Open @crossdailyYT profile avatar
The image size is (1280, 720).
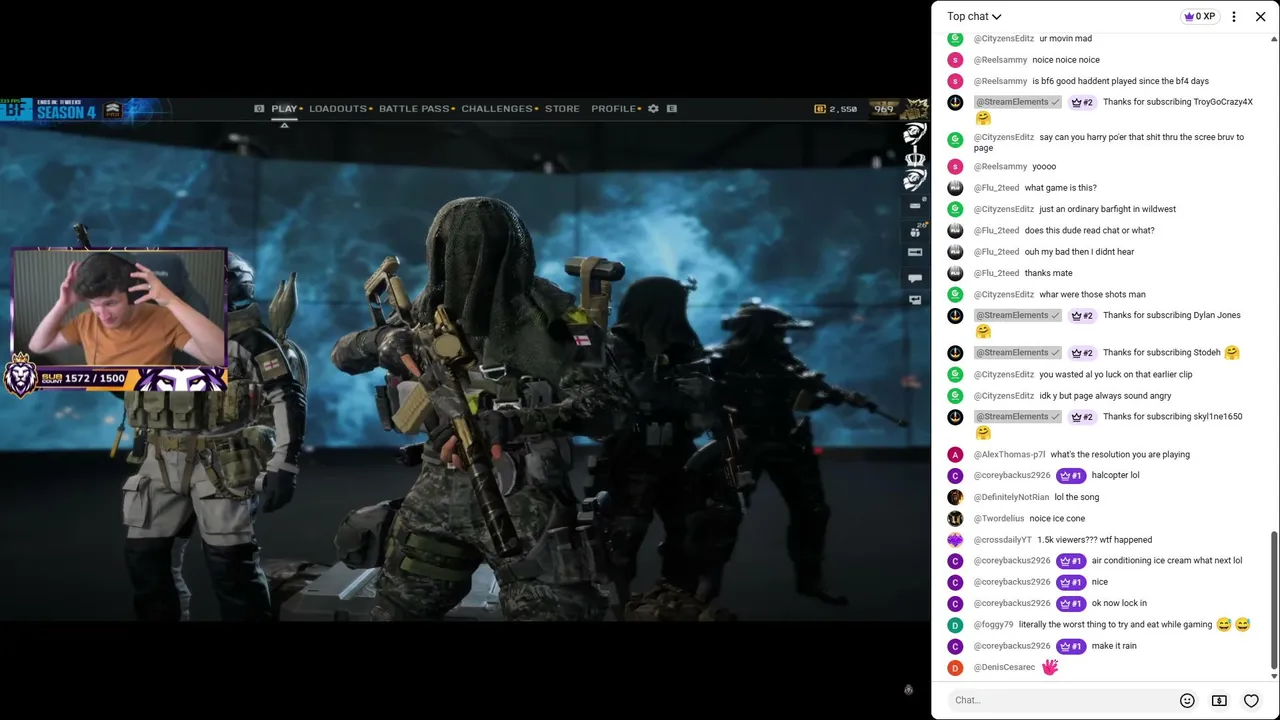[x=955, y=540]
